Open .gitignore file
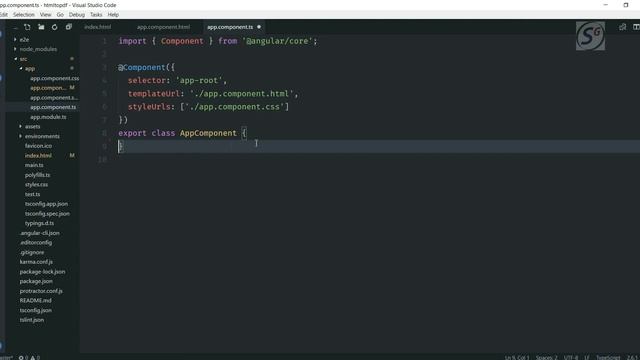This screenshot has height=360, width=640. [x=32, y=252]
